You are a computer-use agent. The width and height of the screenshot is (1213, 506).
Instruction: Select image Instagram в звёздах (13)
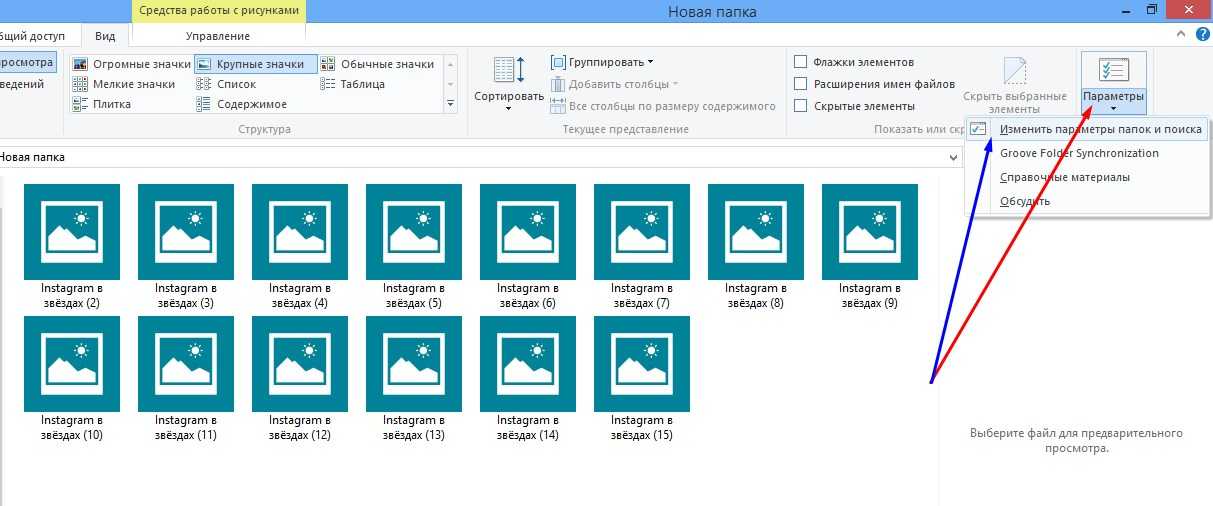point(414,378)
